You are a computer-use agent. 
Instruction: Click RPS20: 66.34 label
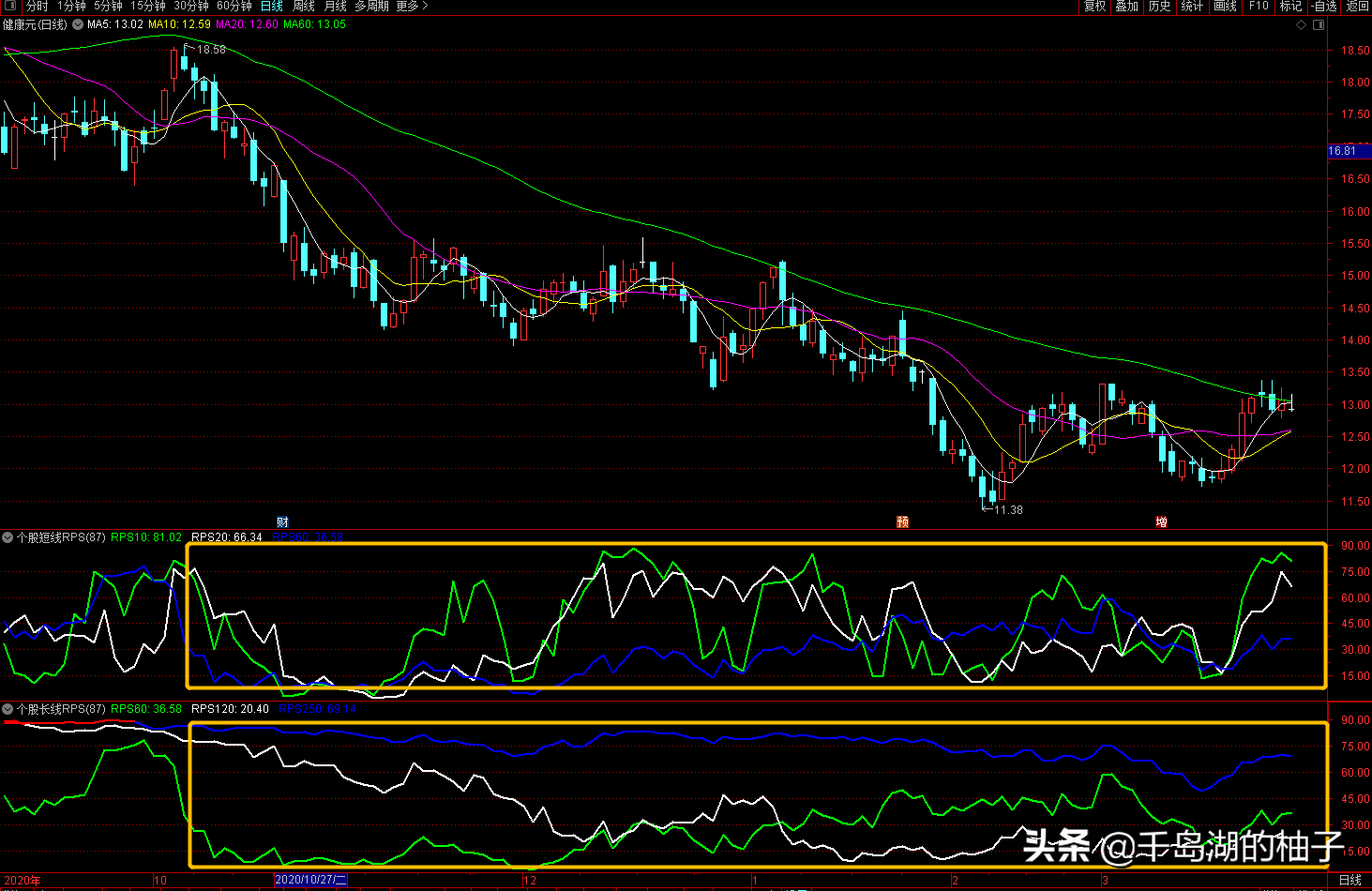(227, 537)
